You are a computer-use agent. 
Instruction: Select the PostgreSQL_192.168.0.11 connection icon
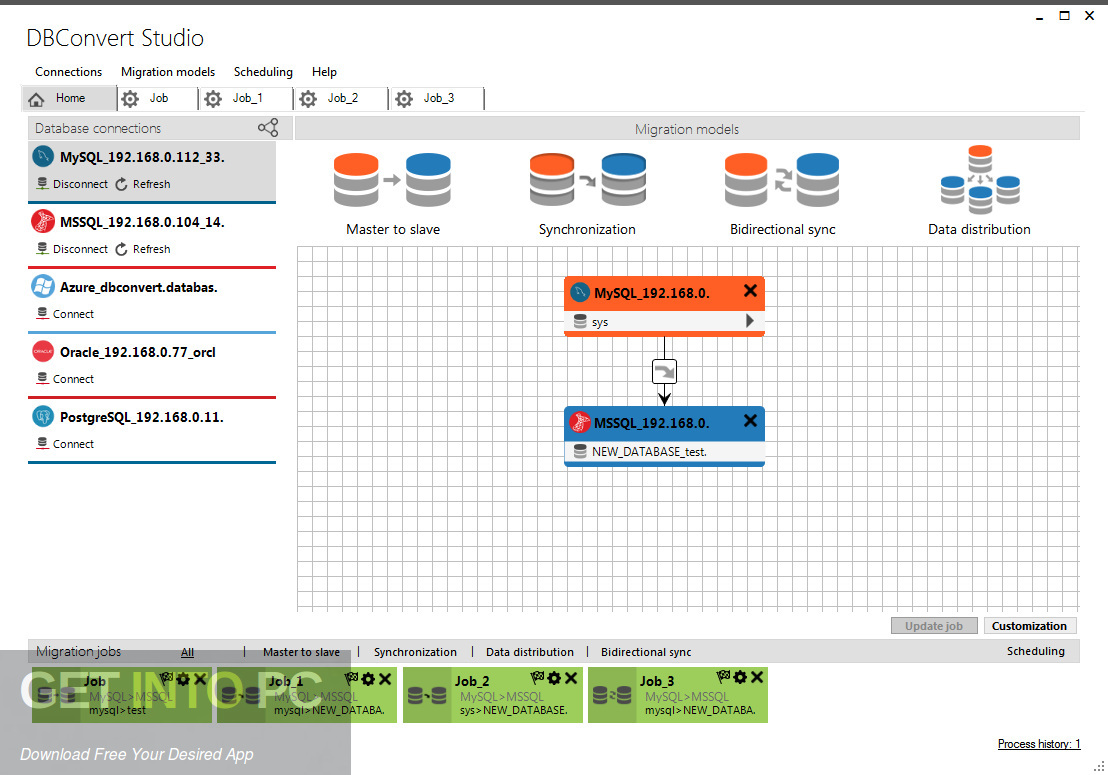coord(43,416)
